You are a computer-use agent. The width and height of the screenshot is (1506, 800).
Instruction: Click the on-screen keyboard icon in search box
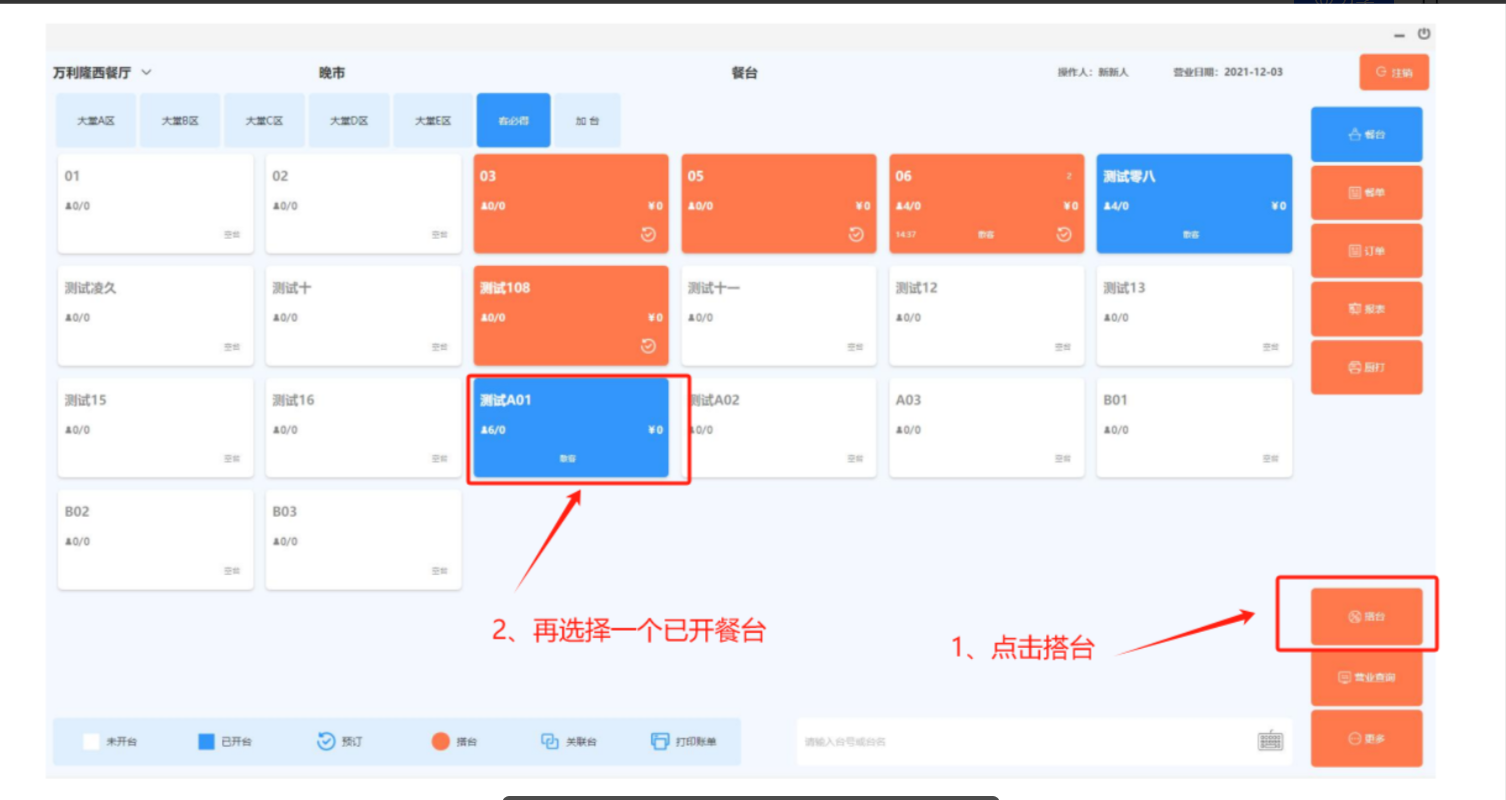[1269, 741]
